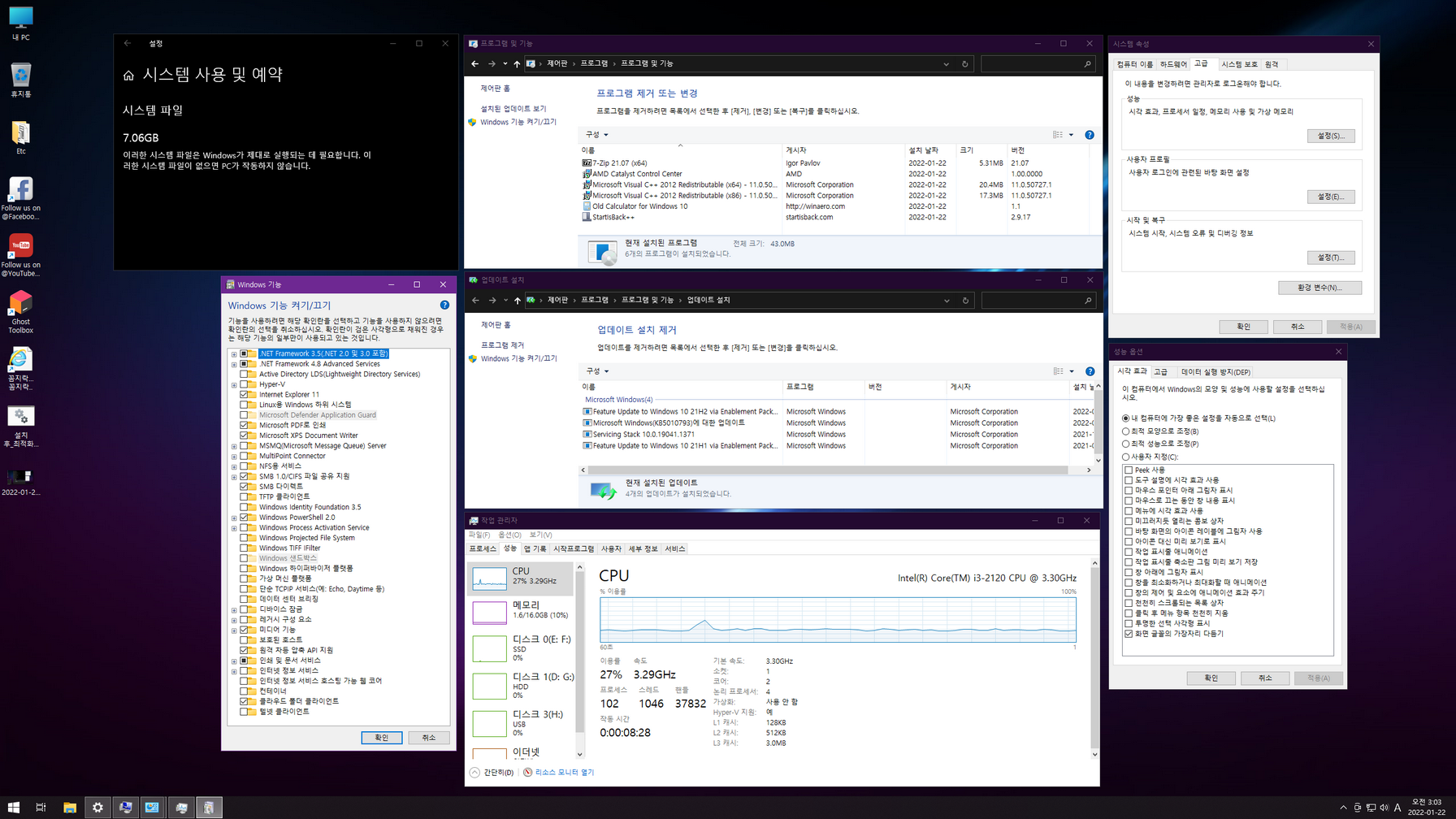Click View installed updates link
The height and width of the screenshot is (819, 1456).
click(513, 109)
